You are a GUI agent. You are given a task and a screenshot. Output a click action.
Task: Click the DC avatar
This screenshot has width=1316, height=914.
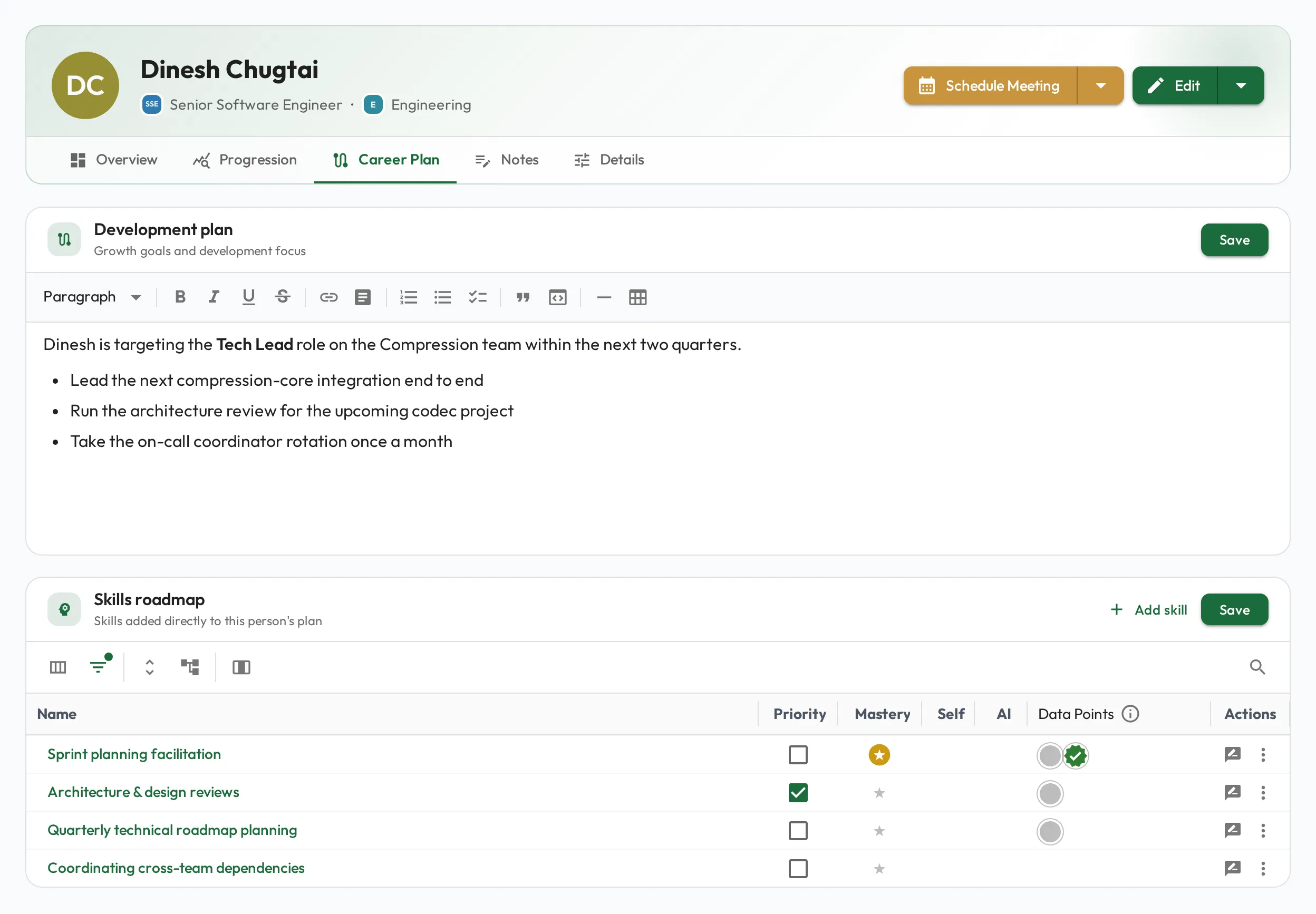click(x=85, y=85)
